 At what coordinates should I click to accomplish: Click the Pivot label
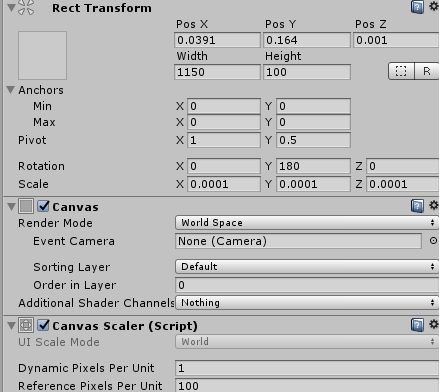(x=32, y=140)
